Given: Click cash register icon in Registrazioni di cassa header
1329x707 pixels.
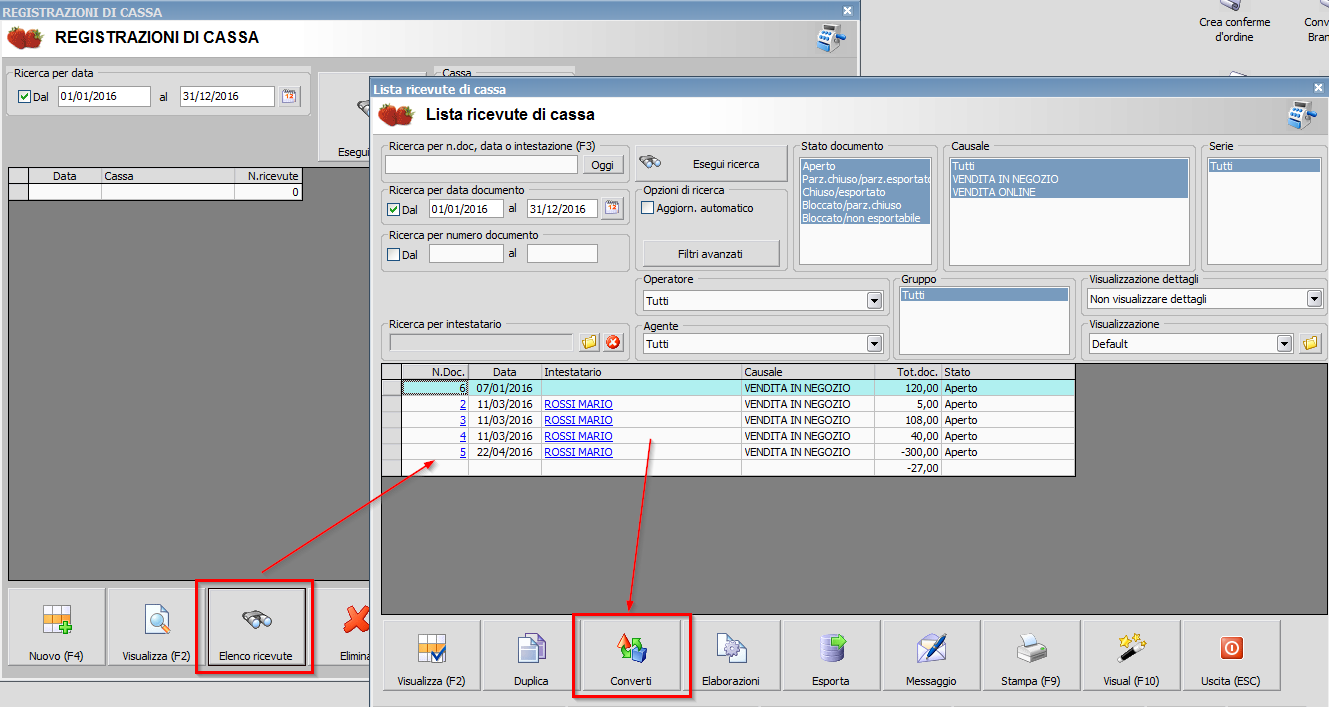Looking at the screenshot, I should tap(830, 38).
